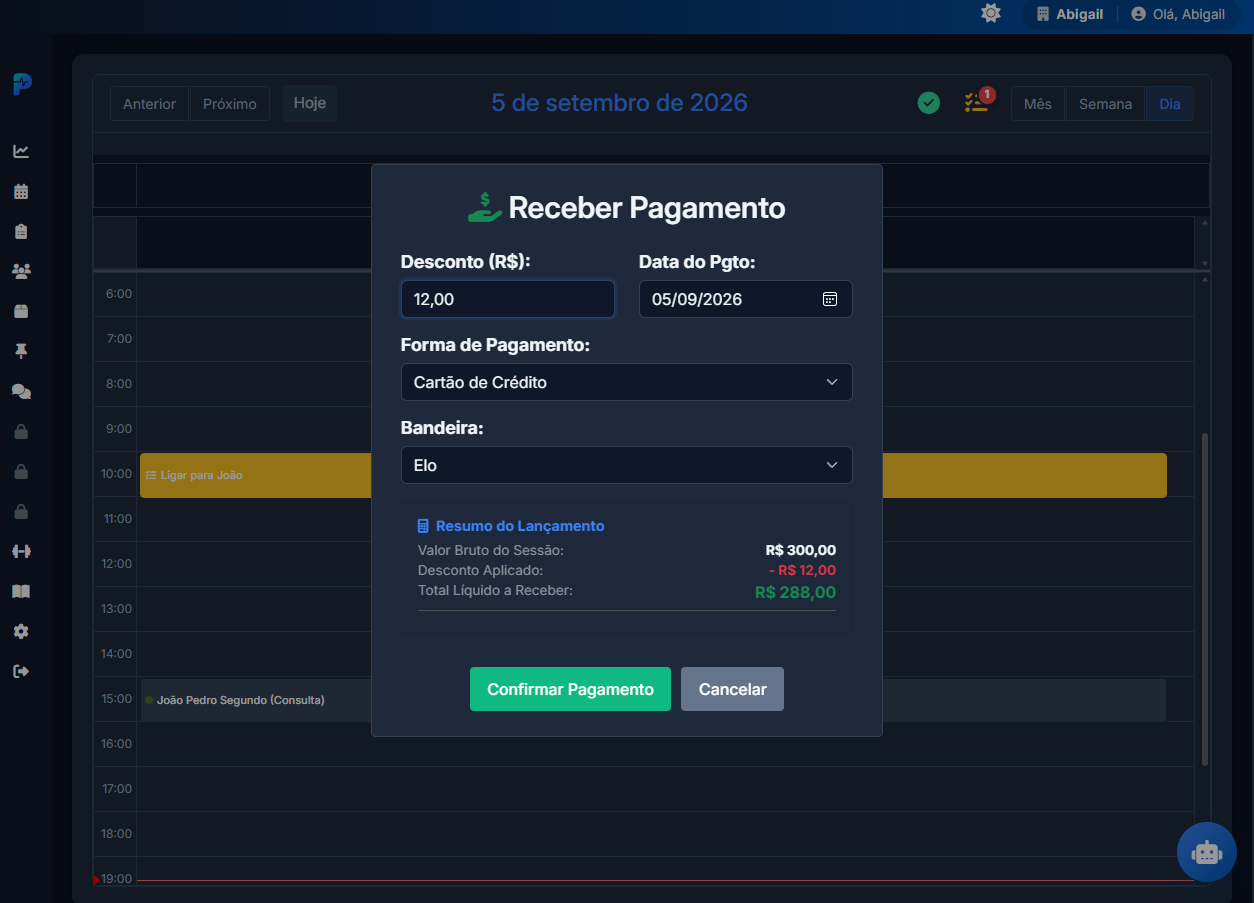Click the calendar vertical scrollbar thumb
1254x903 pixels.
1204,600
